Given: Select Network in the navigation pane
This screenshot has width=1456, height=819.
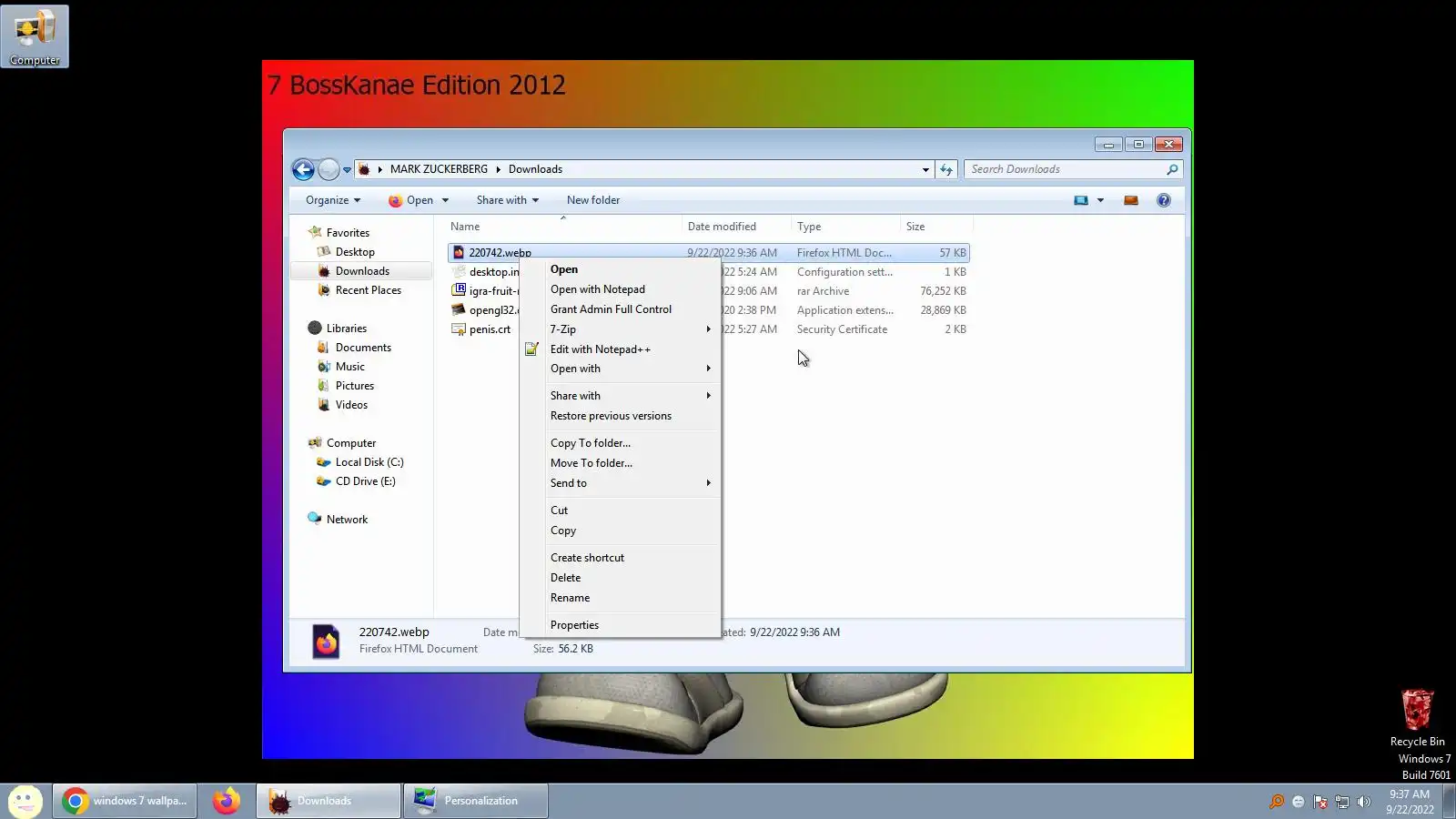Looking at the screenshot, I should click(x=348, y=520).
